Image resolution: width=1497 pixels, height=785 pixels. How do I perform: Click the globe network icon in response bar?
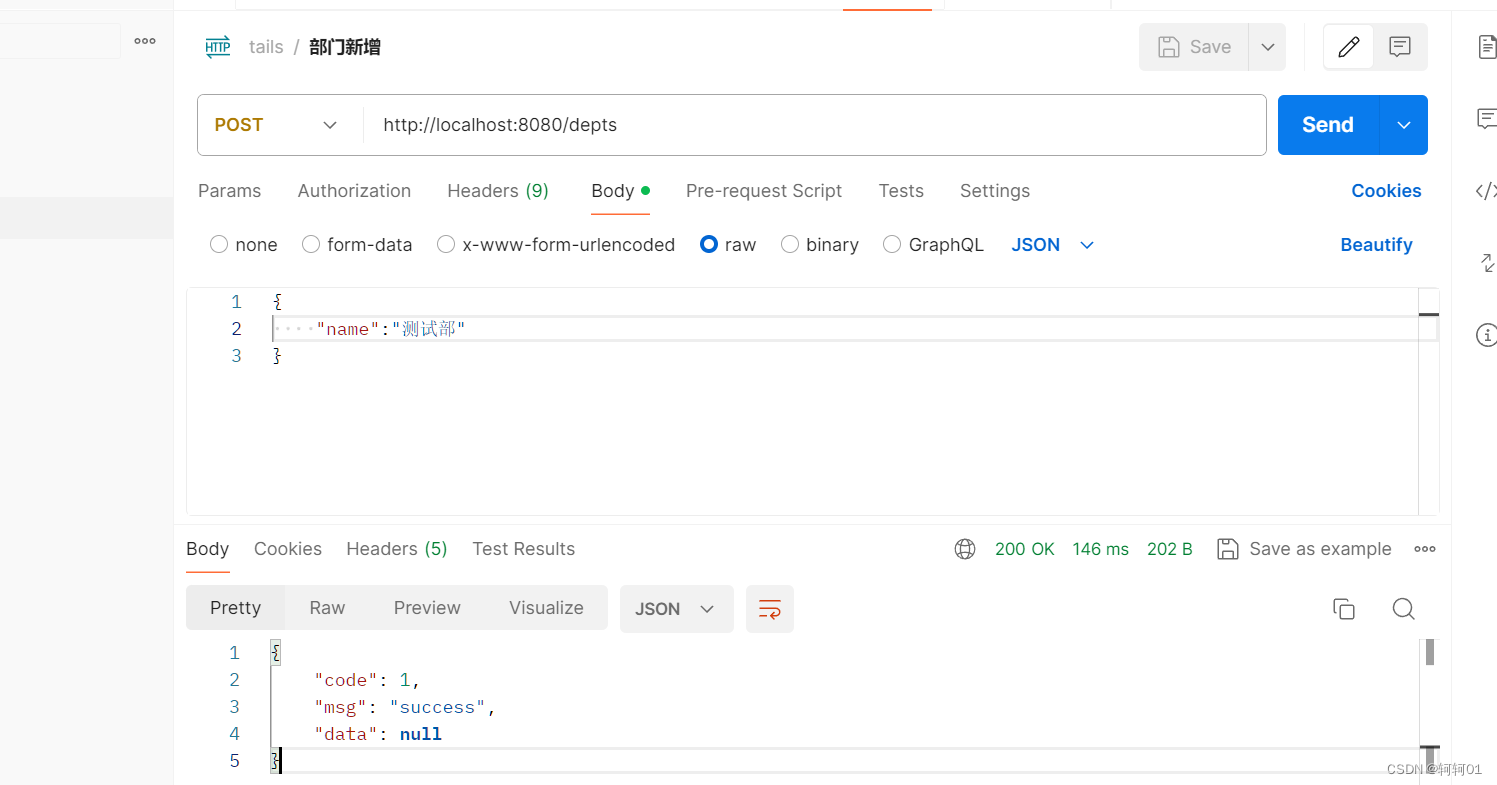click(x=965, y=549)
